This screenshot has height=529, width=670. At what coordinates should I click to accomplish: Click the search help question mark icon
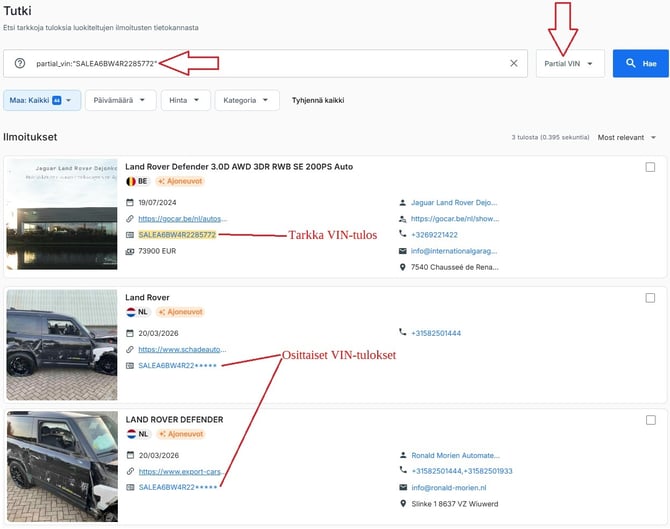point(20,63)
